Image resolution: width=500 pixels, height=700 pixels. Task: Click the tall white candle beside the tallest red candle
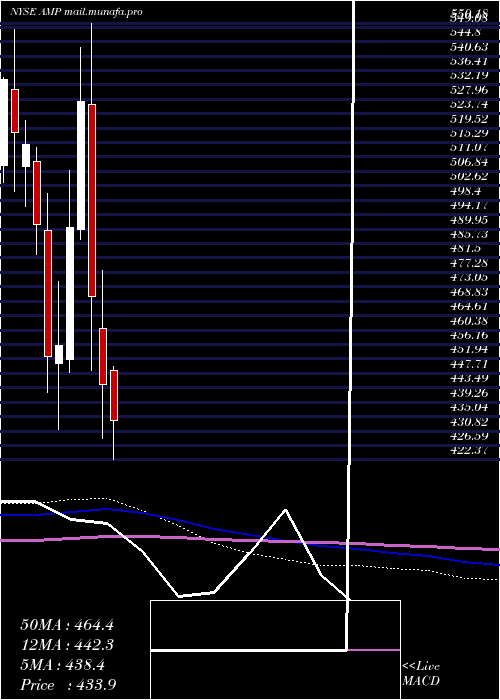pos(81,165)
